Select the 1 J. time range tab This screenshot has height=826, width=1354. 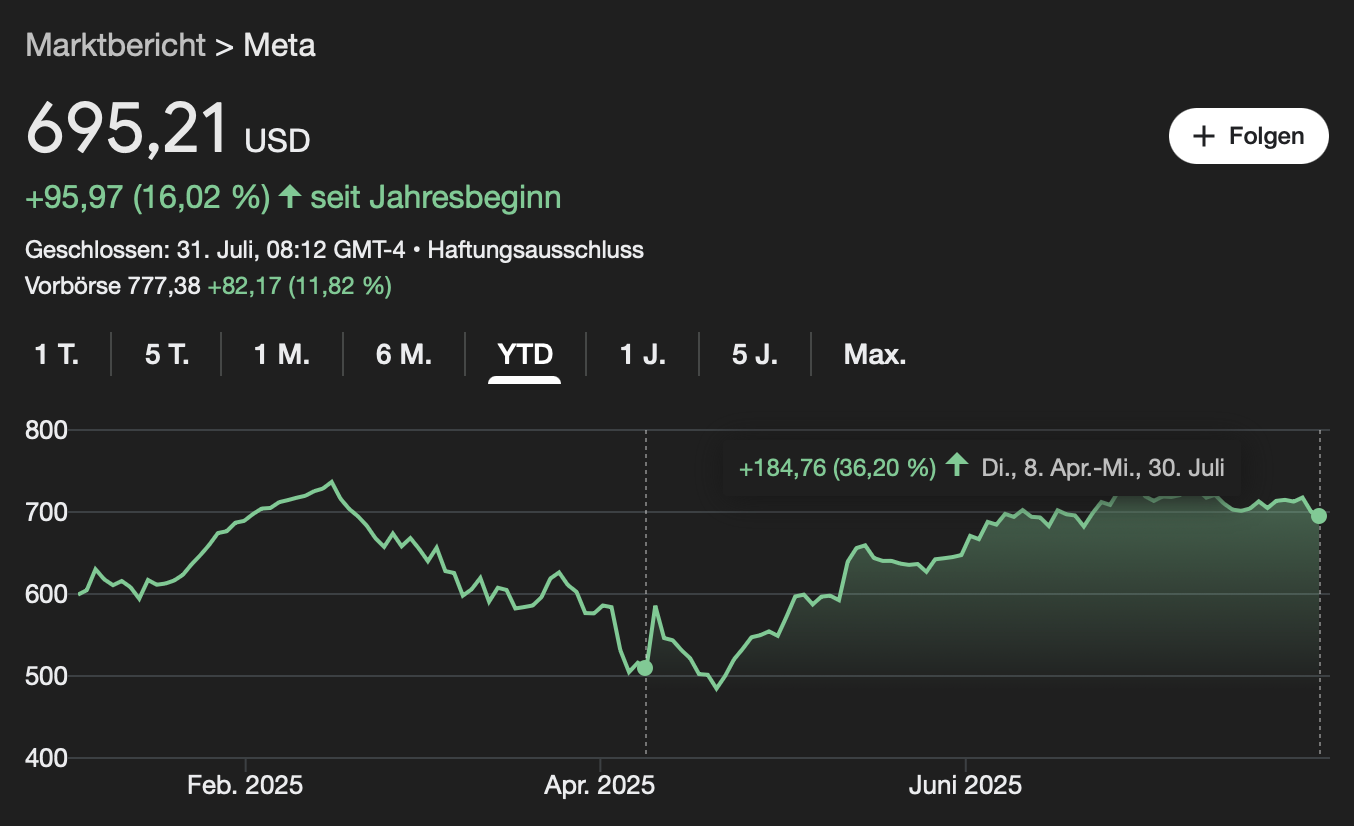[643, 354]
